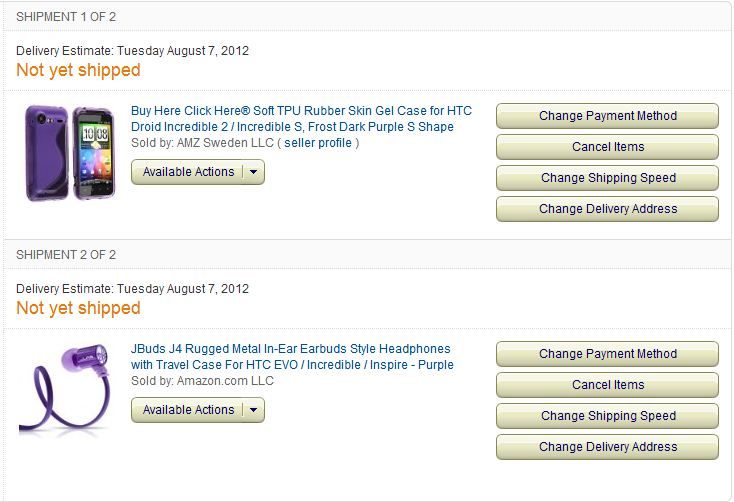The height and width of the screenshot is (502, 734).
Task: Click Available Actions button in shipment 2
Action: 188,410
